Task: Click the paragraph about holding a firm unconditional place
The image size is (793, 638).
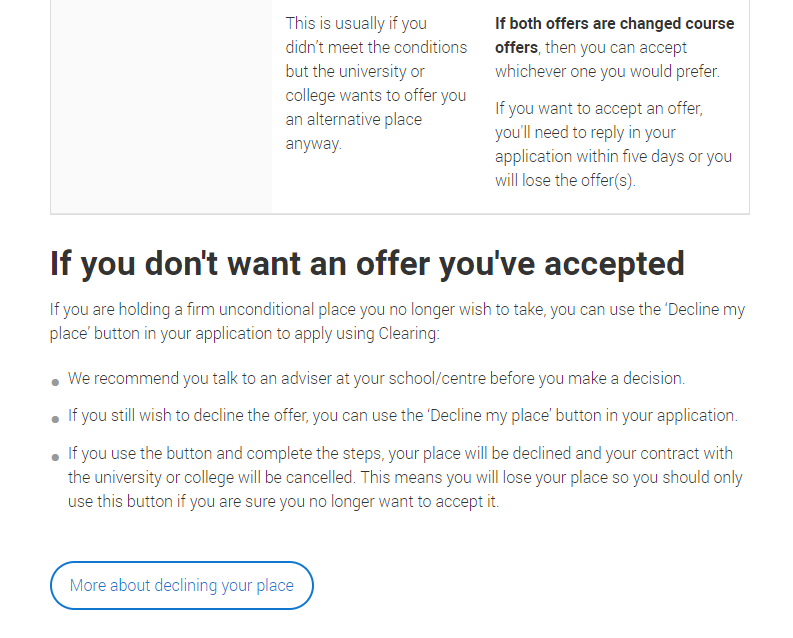Action: click(x=397, y=321)
